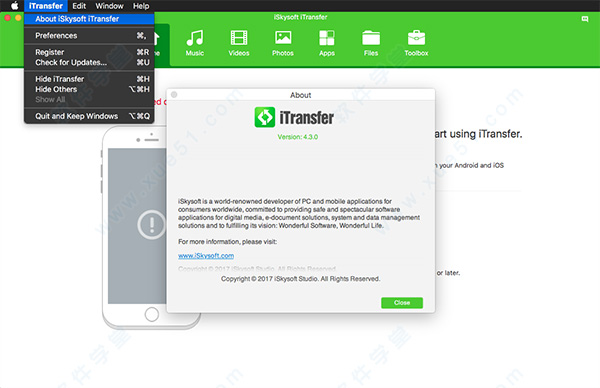Click the green Close button
Viewport: 600px width, 388px height.
click(x=402, y=303)
